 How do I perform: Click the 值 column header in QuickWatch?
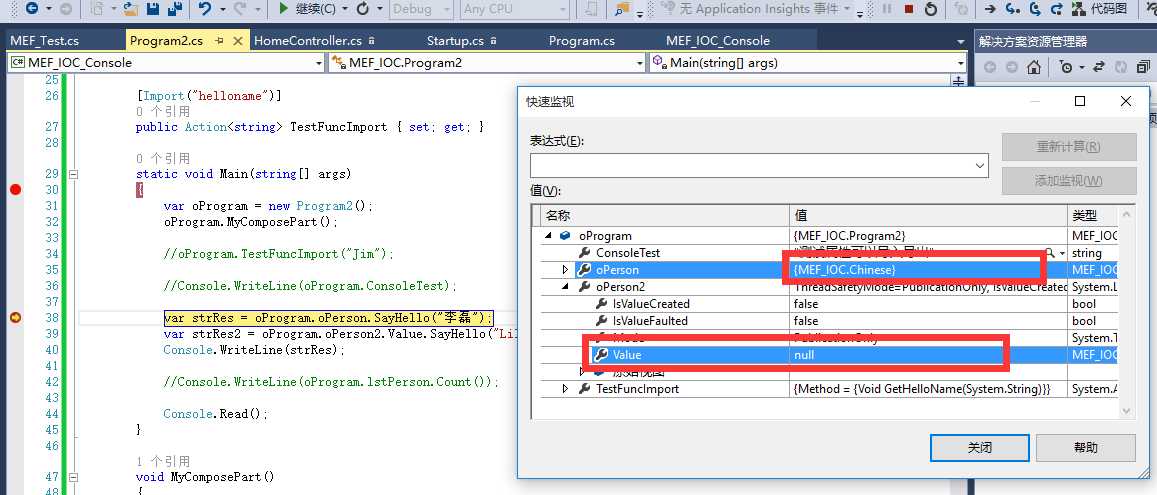point(928,216)
